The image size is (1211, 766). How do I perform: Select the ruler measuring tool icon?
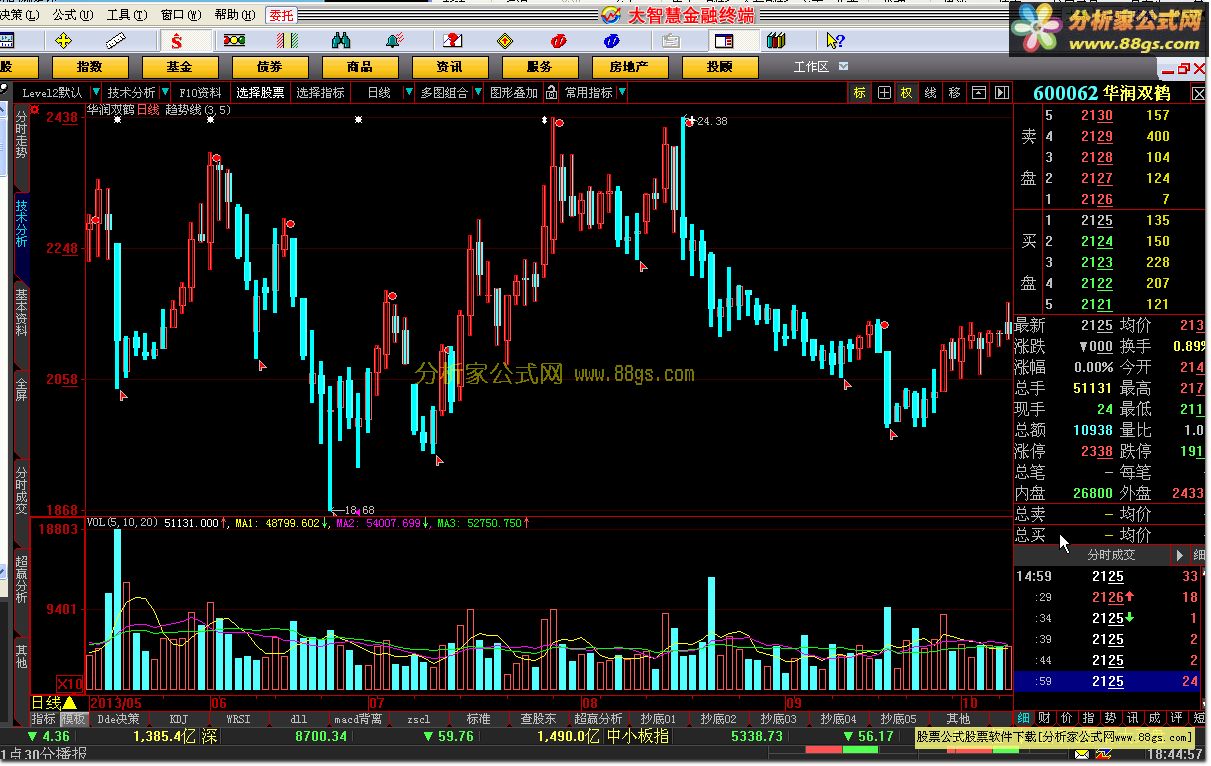(x=118, y=41)
